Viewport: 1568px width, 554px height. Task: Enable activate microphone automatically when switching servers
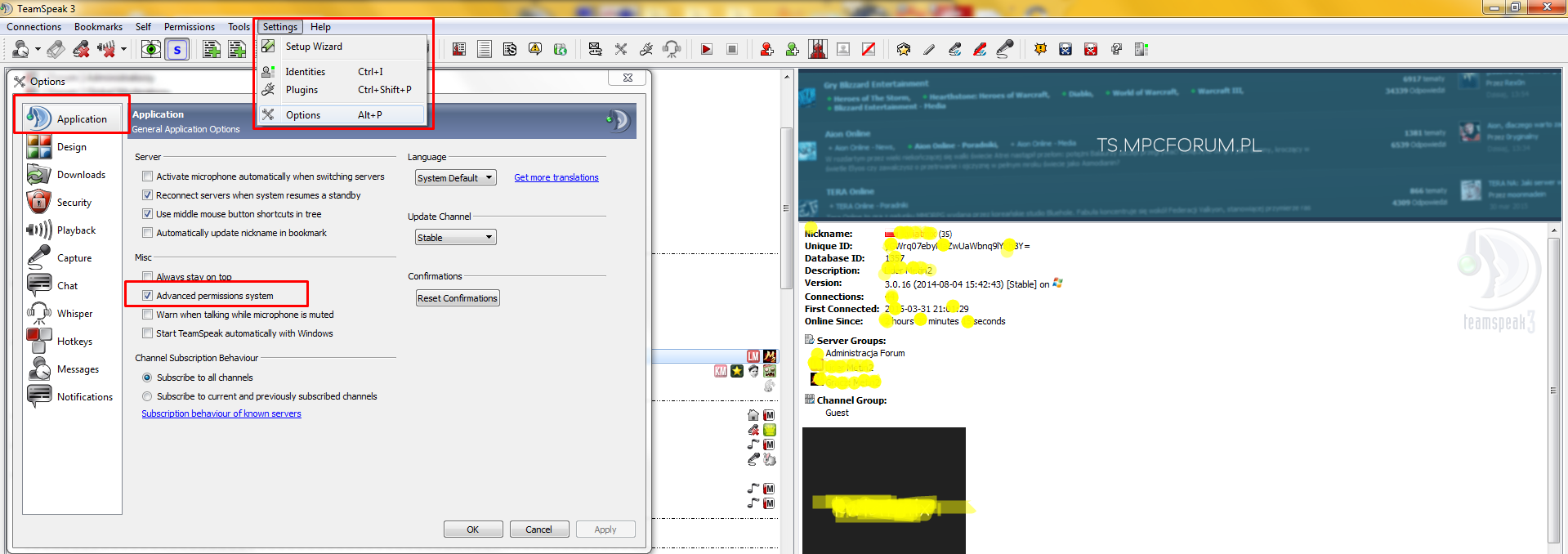coord(147,176)
